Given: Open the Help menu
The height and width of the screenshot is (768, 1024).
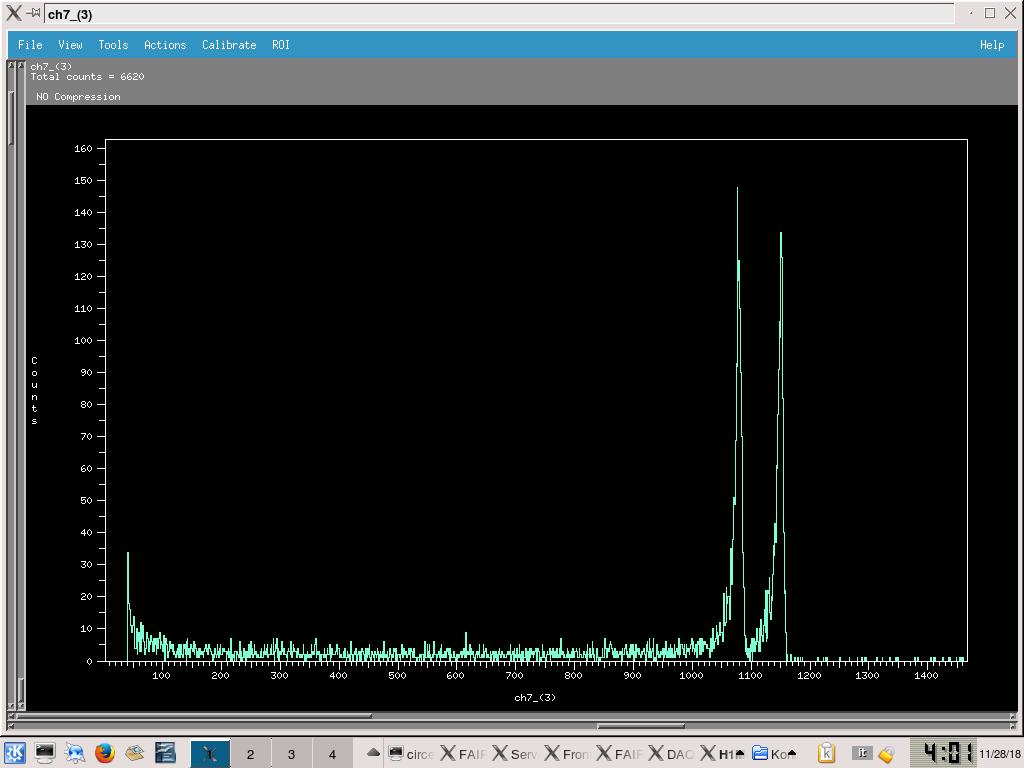Looking at the screenshot, I should (x=991, y=45).
